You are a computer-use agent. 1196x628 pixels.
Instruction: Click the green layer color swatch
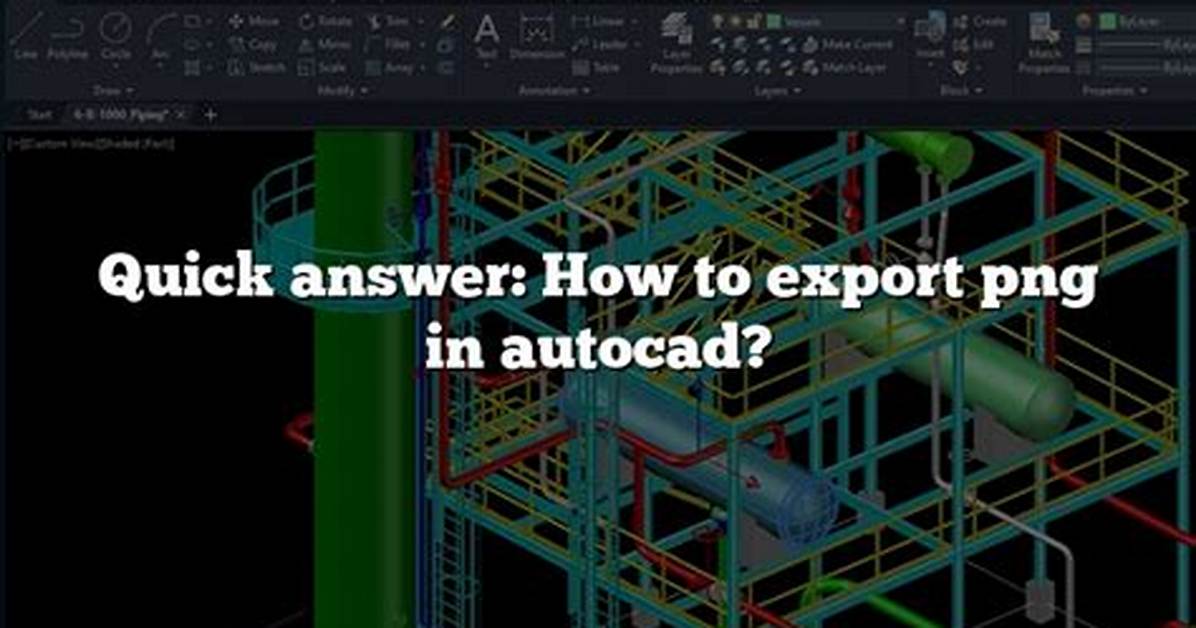point(773,21)
